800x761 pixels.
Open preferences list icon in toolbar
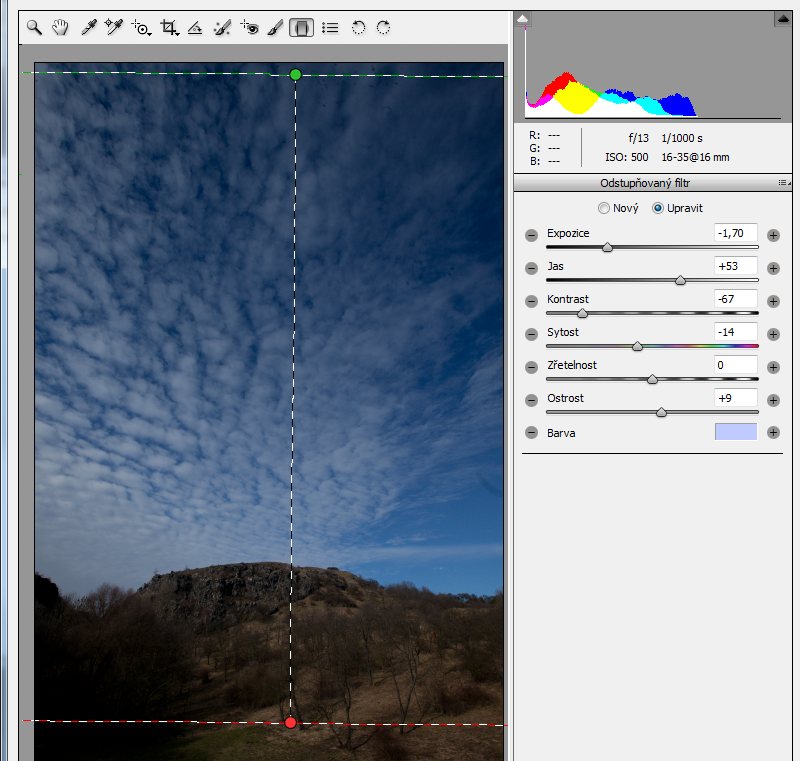click(330, 28)
